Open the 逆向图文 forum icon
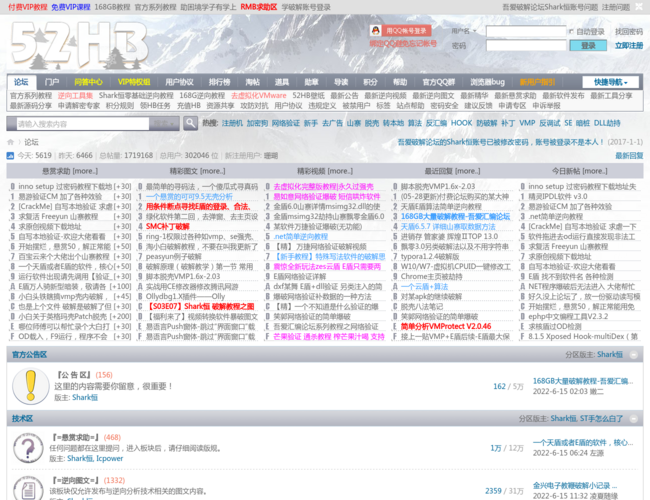650x500 pixels. (29, 488)
